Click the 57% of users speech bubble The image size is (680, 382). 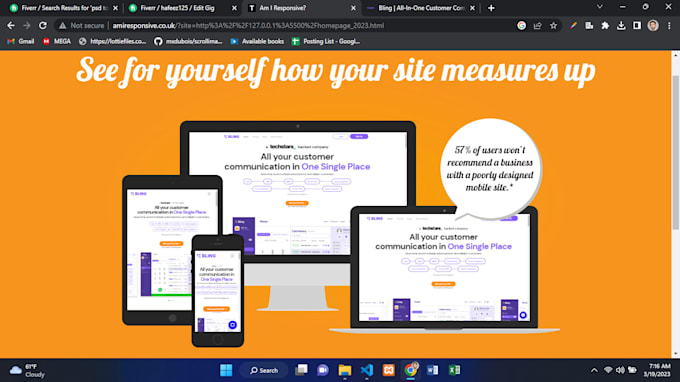[490, 169]
